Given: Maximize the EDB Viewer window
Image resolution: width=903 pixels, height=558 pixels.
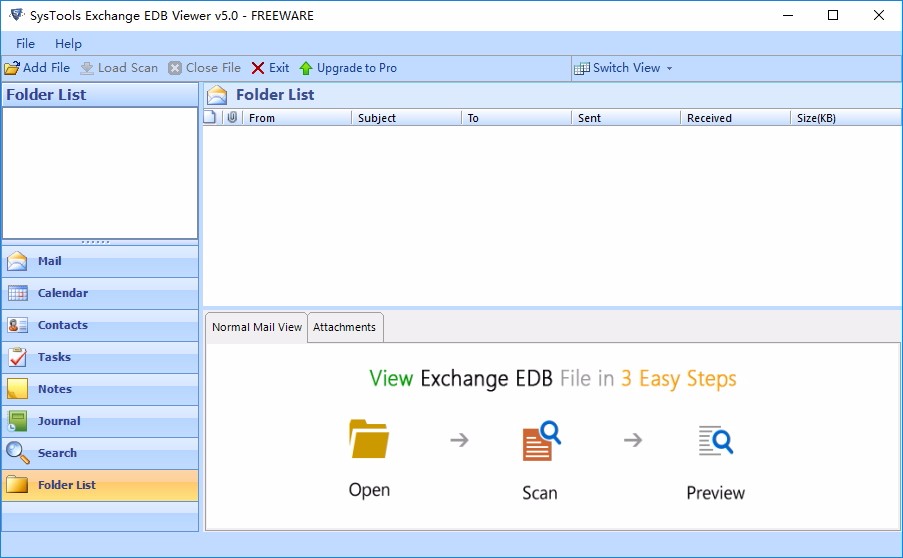Looking at the screenshot, I should 833,16.
